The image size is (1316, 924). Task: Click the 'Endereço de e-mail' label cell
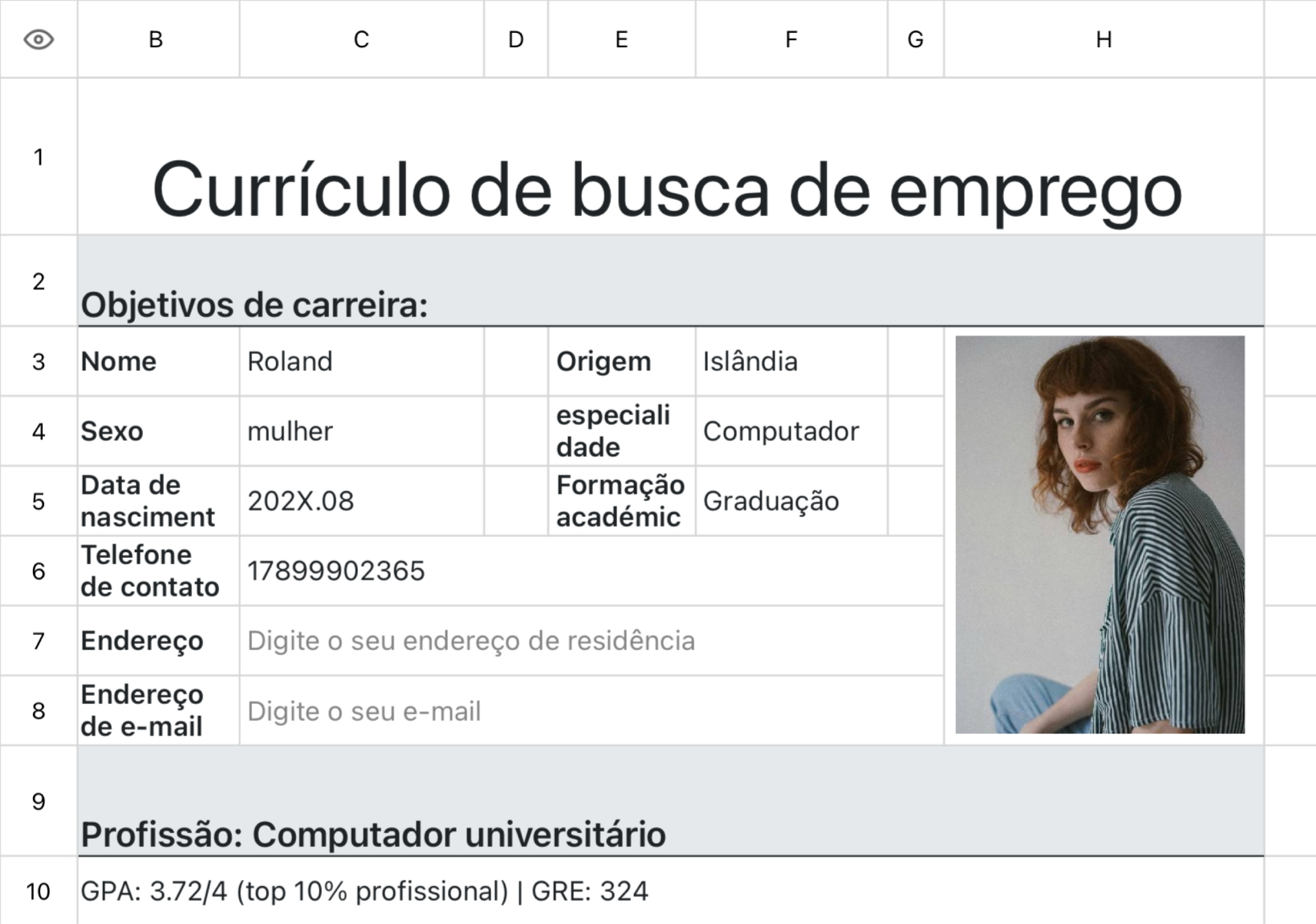(159, 711)
